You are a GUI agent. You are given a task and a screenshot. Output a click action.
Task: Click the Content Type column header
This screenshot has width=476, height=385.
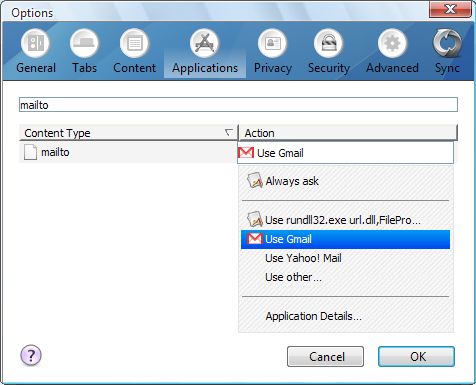click(x=128, y=133)
